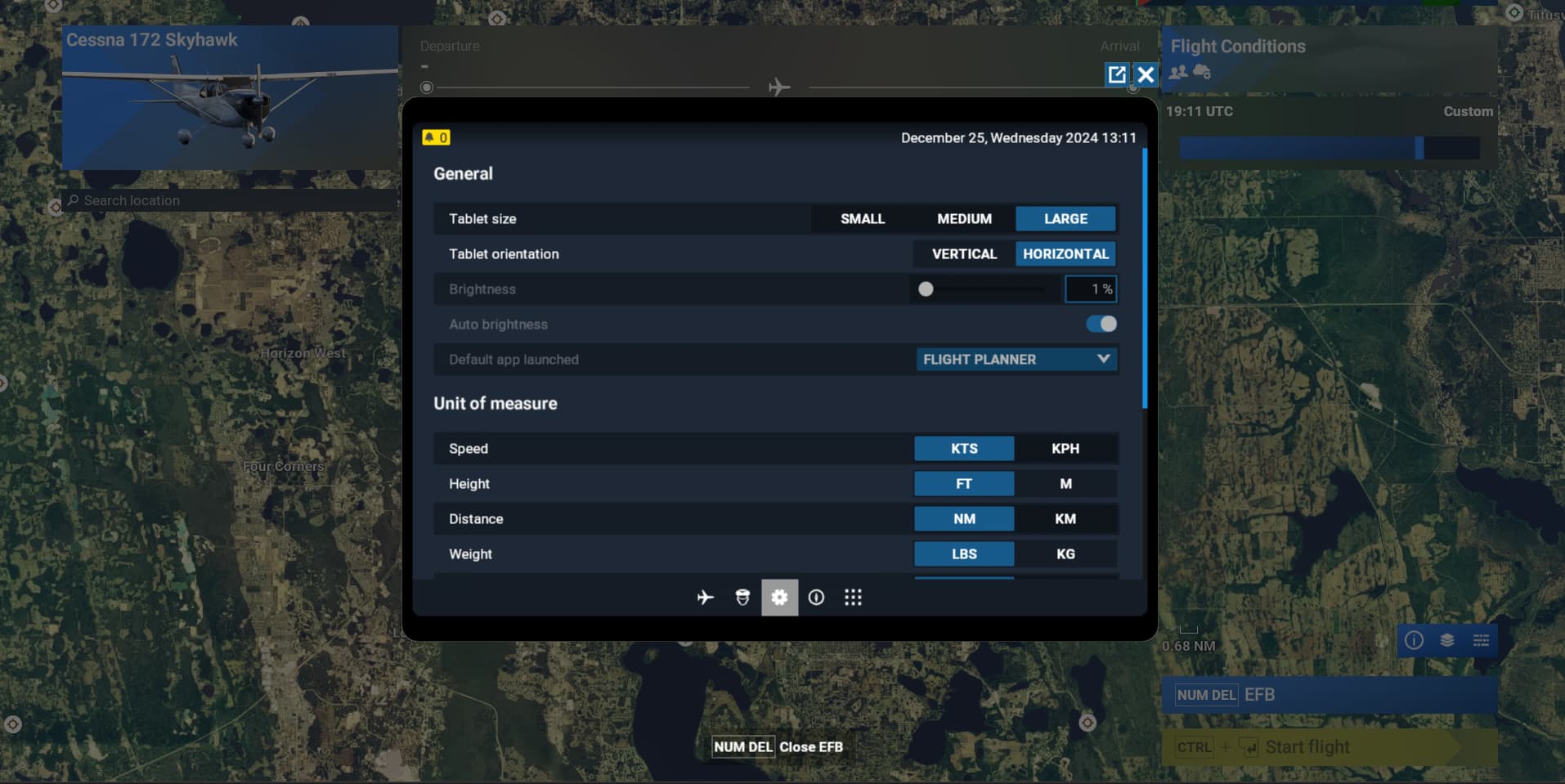
Task: Click the weather settings cloud icon
Action: [1202, 72]
